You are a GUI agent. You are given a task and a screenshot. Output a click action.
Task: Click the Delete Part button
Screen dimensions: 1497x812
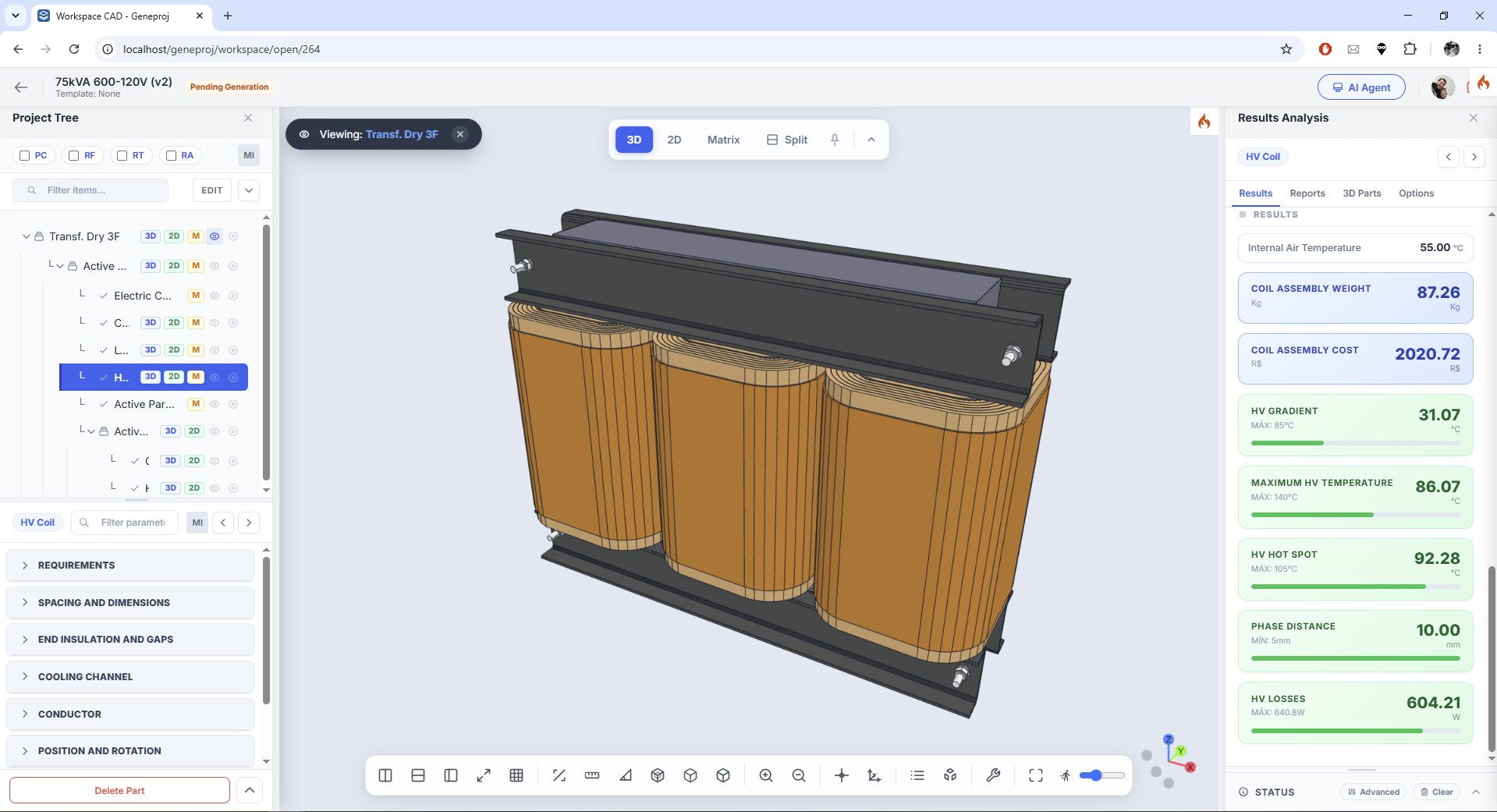(119, 790)
